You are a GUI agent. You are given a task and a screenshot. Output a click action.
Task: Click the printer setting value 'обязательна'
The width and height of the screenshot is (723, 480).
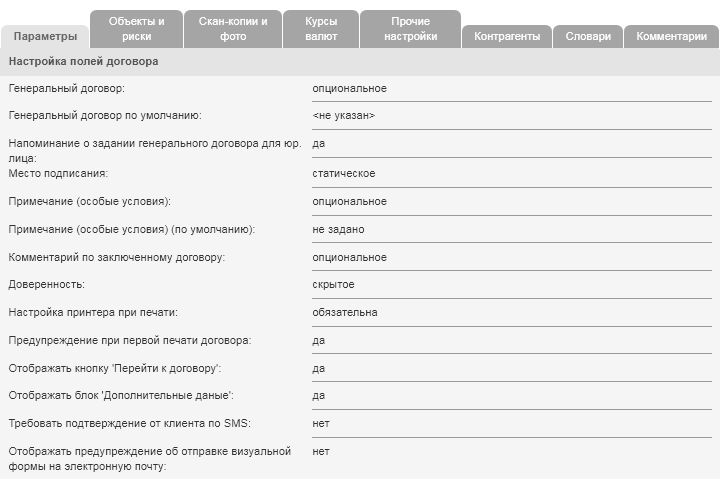click(345, 313)
